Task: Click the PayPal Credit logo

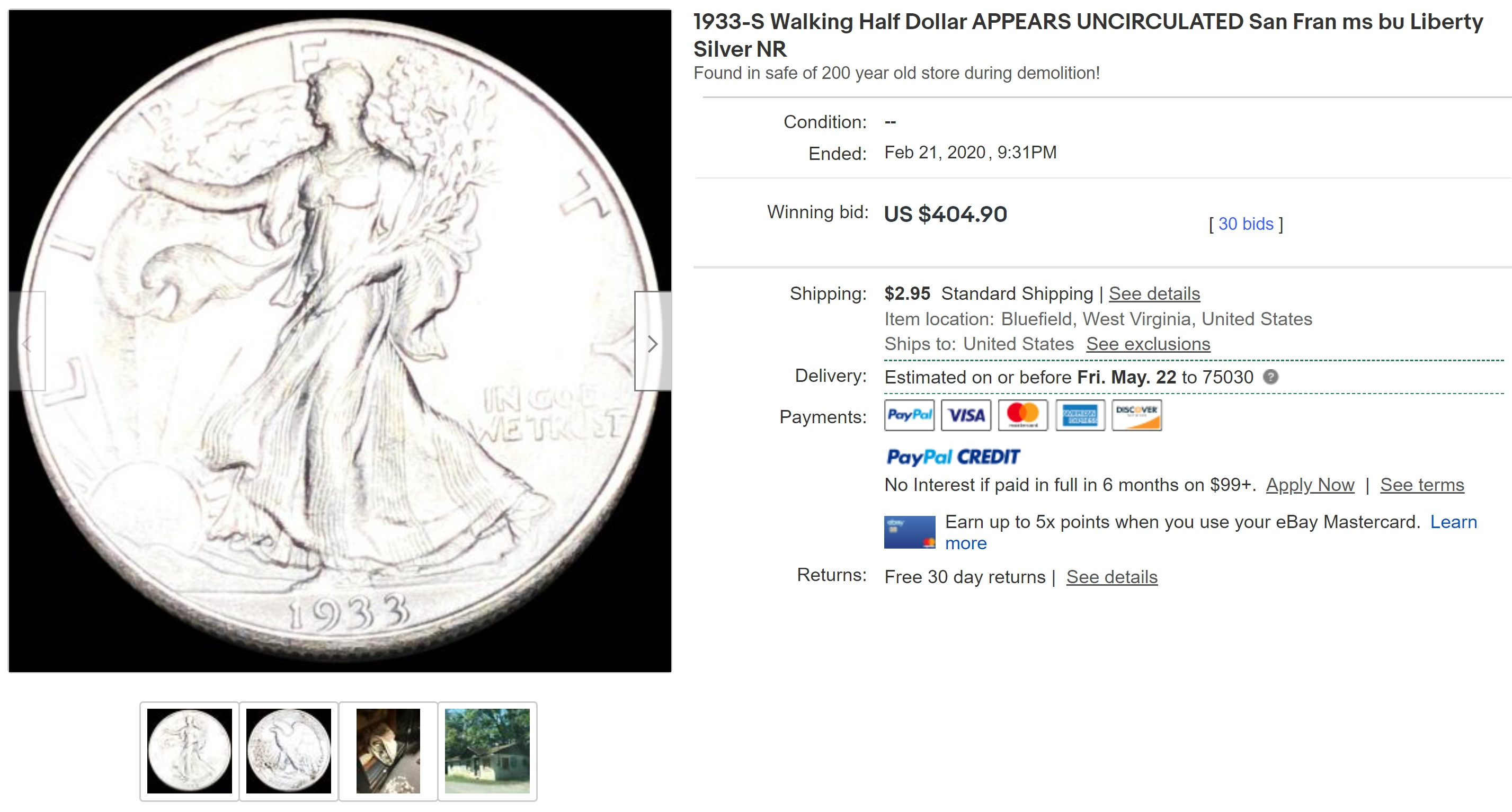Action: point(953,457)
